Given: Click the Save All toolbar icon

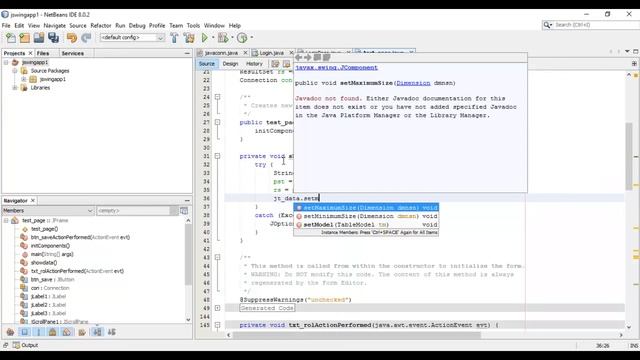Looking at the screenshot, I should pos(53,38).
